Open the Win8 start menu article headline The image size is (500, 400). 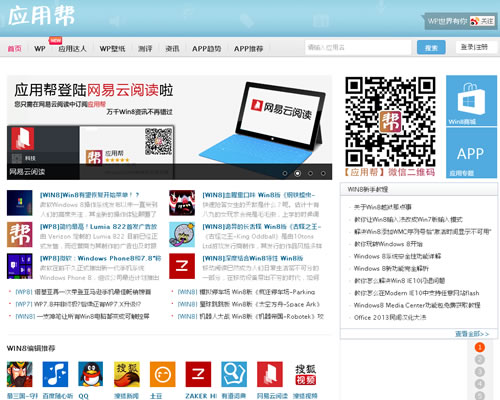click(x=89, y=195)
